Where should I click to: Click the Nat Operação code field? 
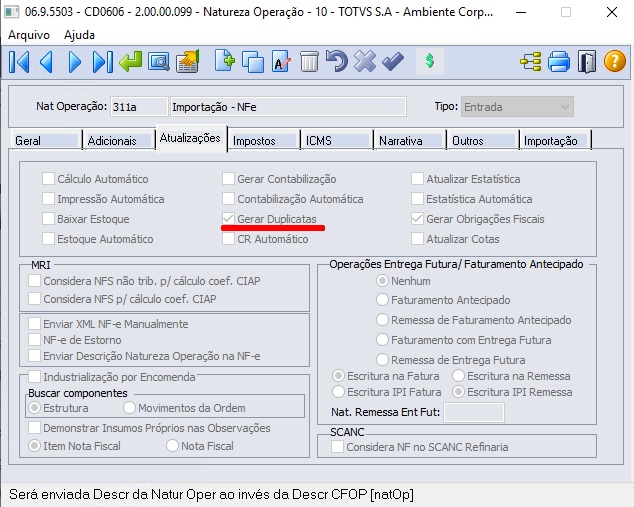(139, 107)
